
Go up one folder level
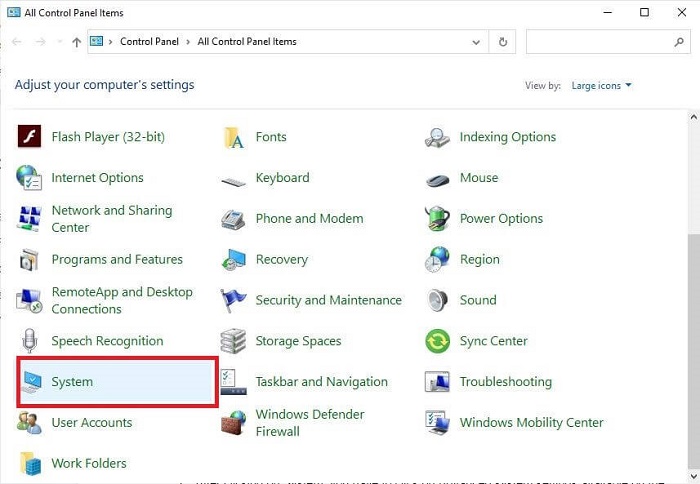pyautogui.click(x=77, y=42)
